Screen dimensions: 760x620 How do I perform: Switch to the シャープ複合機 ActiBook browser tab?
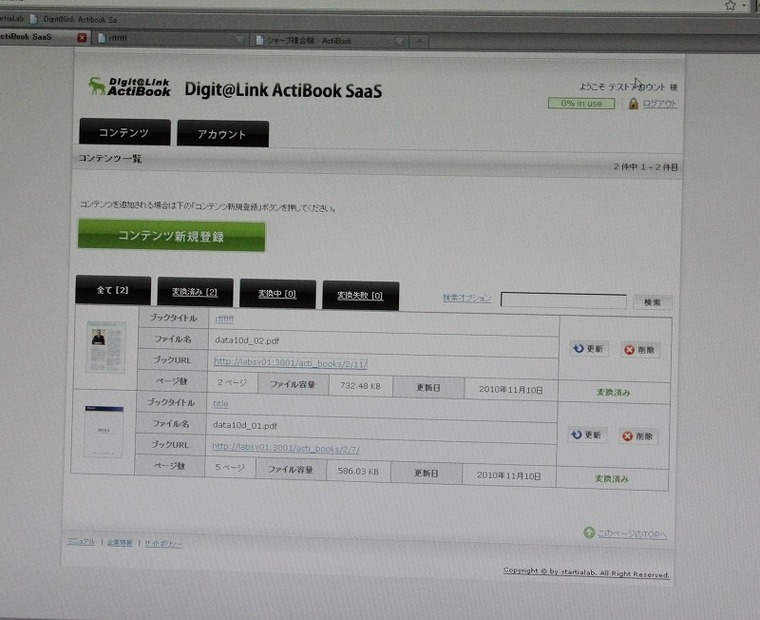pos(330,41)
